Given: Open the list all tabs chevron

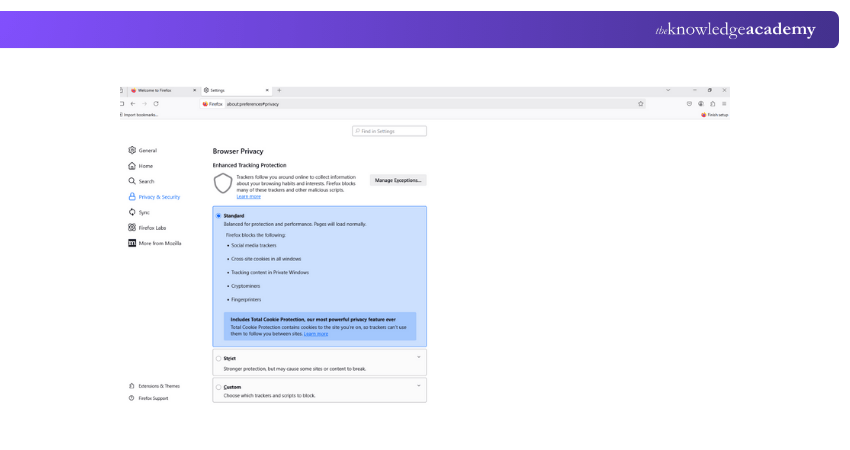Looking at the screenshot, I should pos(668,91).
